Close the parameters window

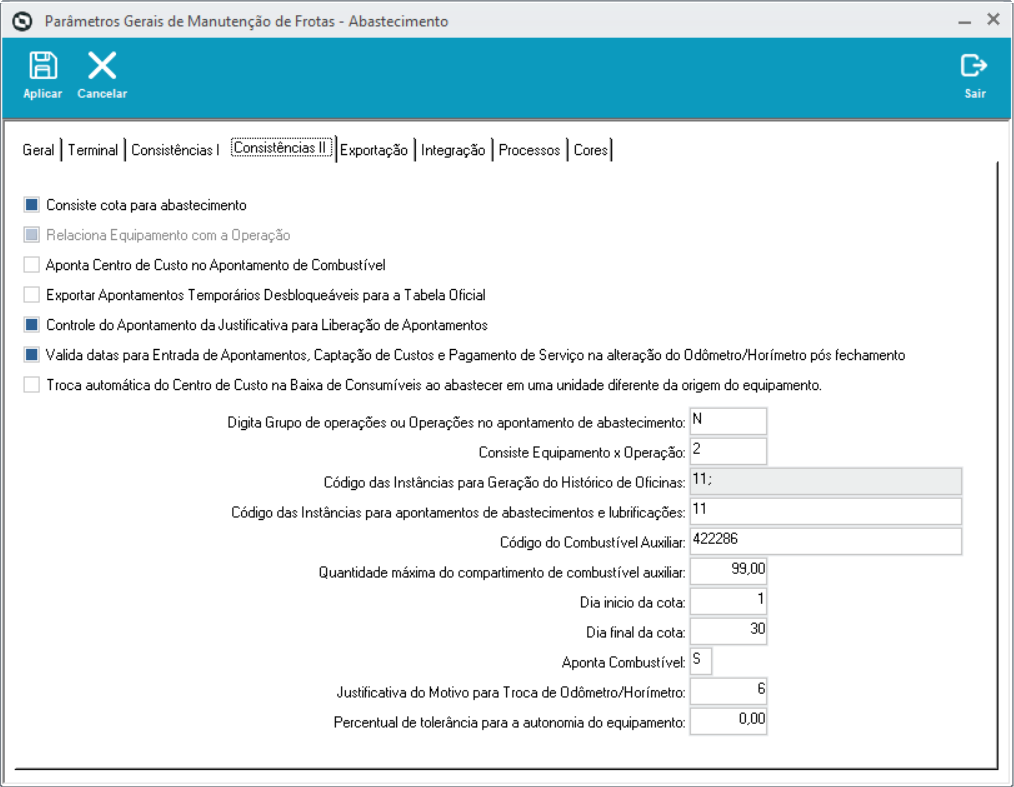coord(993,20)
